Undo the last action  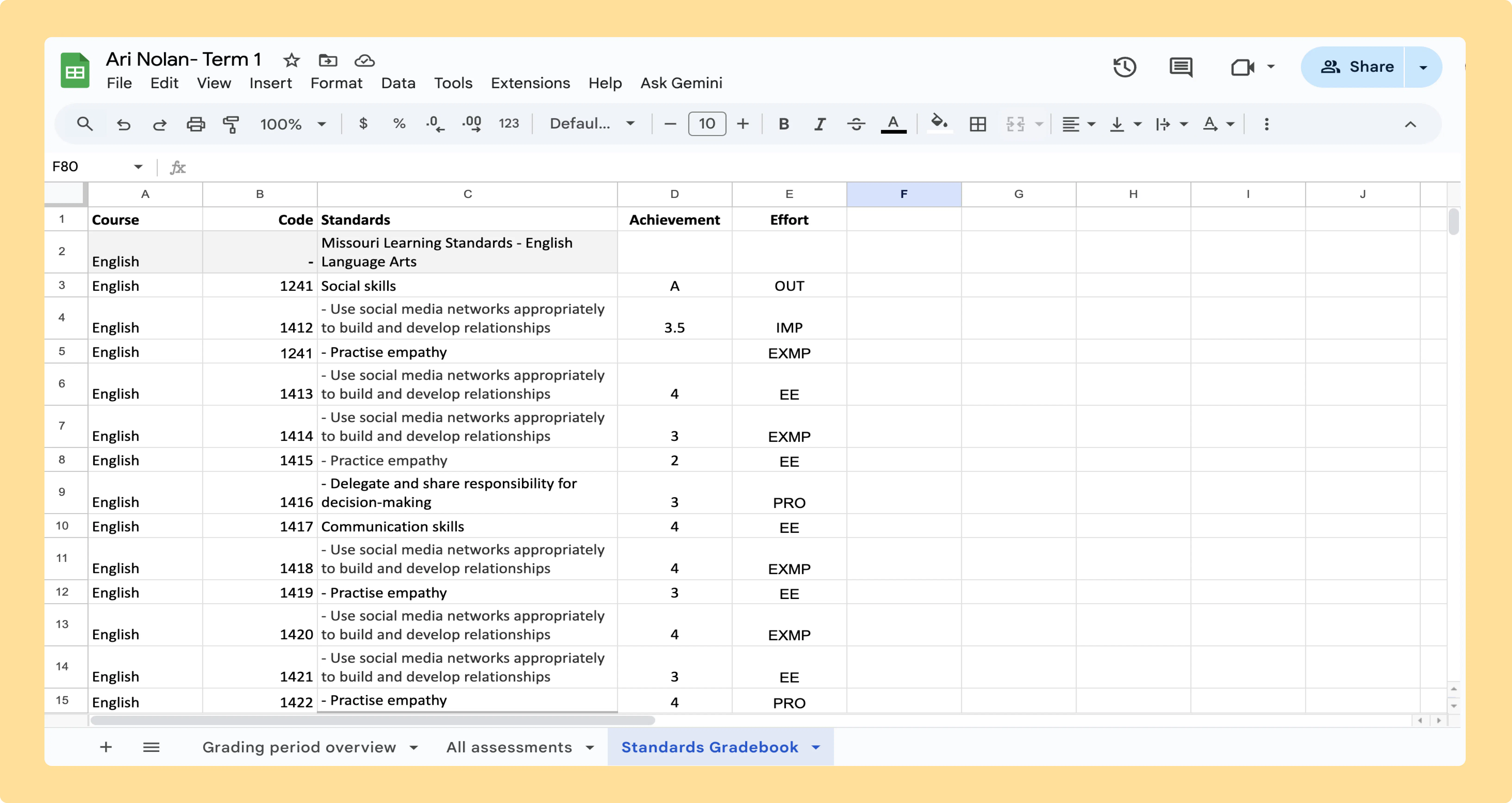tap(123, 124)
